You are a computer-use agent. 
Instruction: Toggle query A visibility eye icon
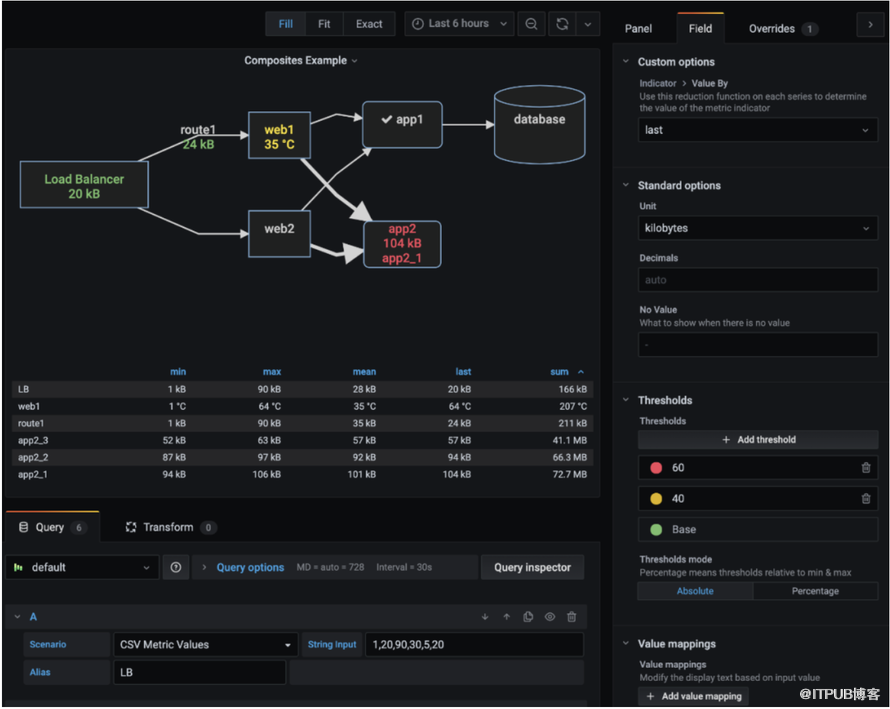click(x=550, y=617)
